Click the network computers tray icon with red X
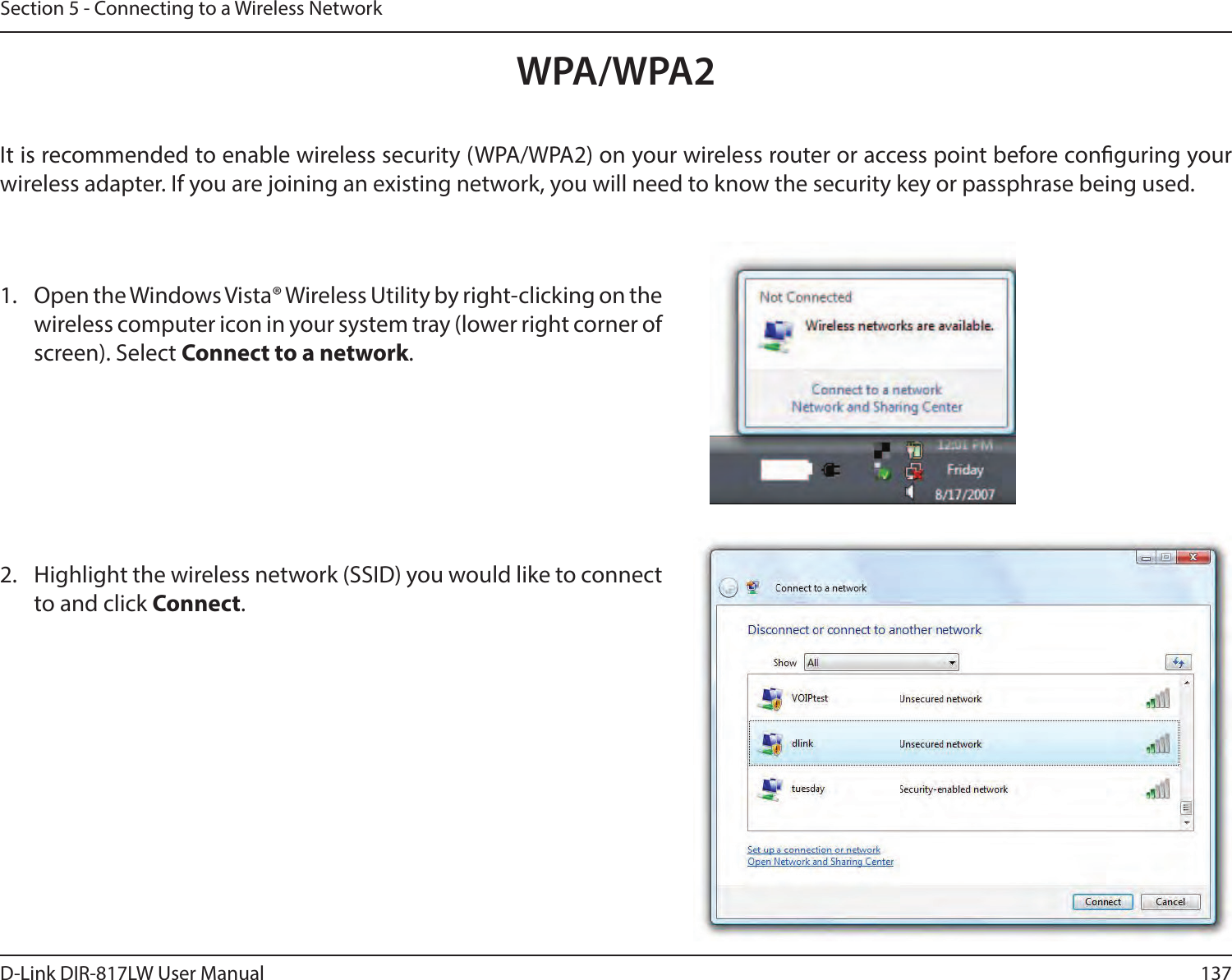 (914, 472)
